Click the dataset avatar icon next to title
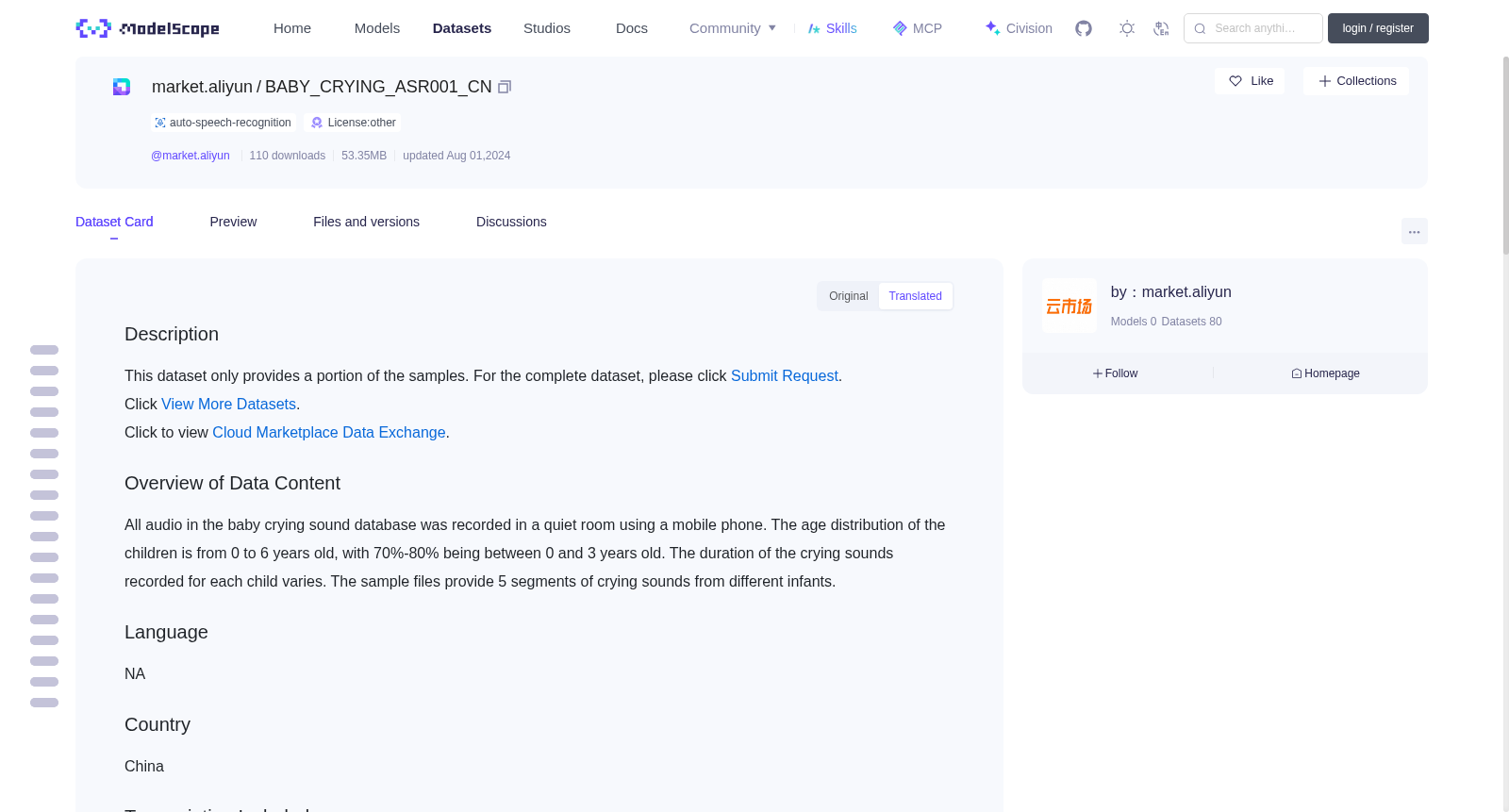This screenshot has height=812, width=1509. 122,87
